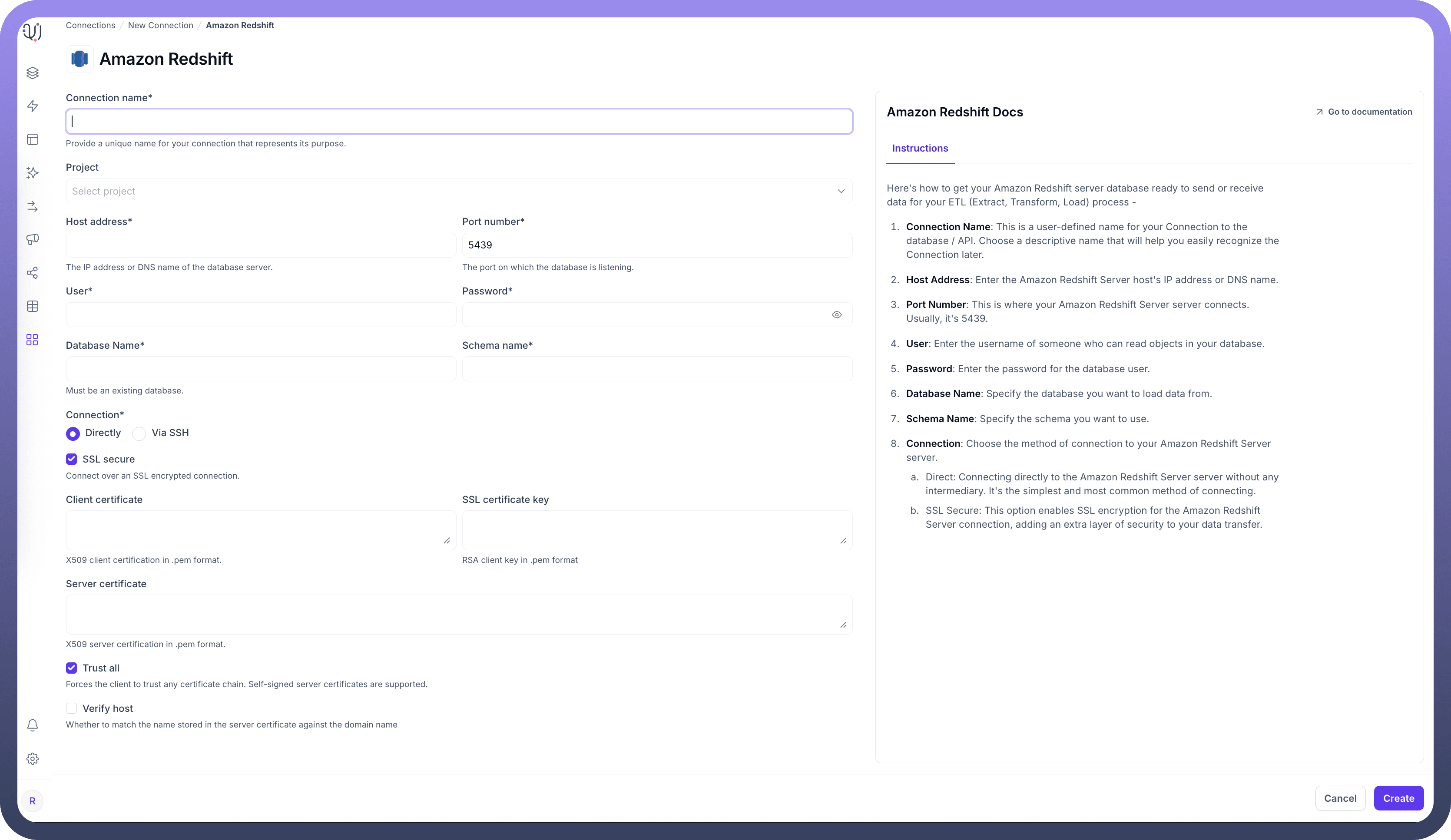Show the password with the eye icon
This screenshot has width=1451, height=840.
tap(837, 315)
